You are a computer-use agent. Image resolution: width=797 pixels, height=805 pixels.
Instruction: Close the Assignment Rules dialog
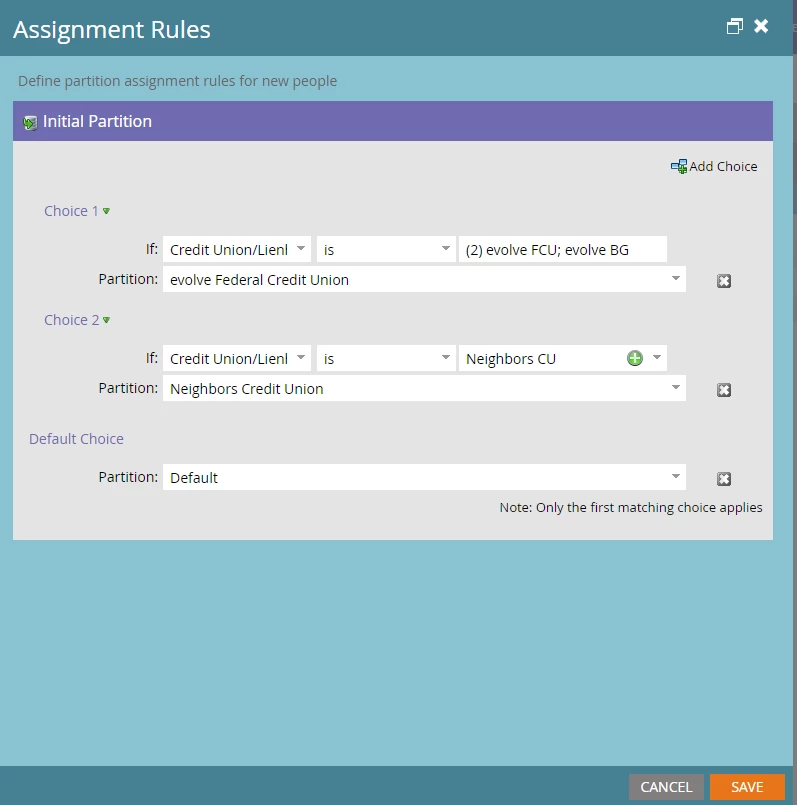pyautogui.click(x=761, y=26)
